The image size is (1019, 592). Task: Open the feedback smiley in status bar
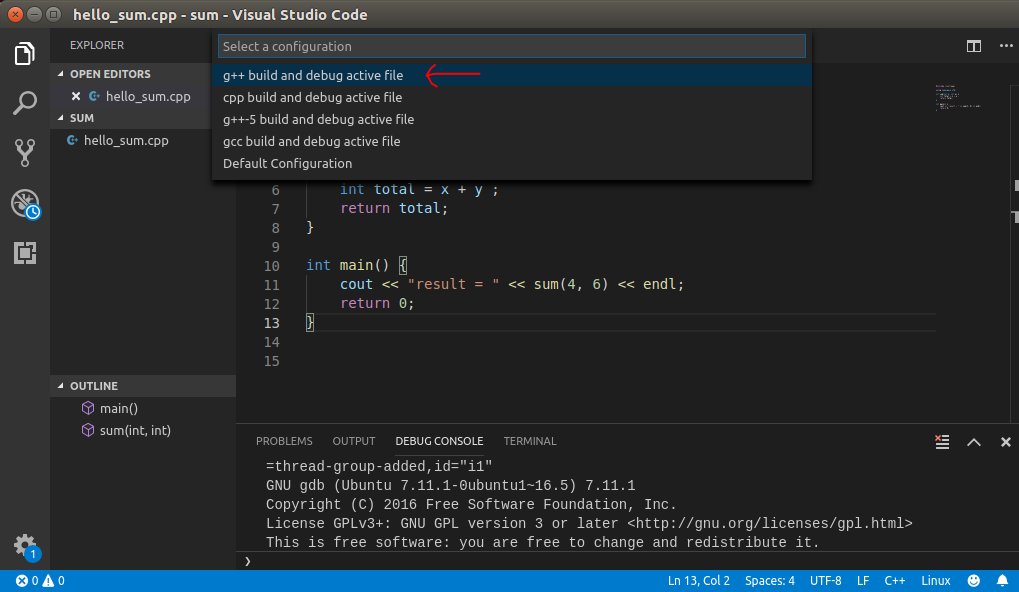pos(974,580)
